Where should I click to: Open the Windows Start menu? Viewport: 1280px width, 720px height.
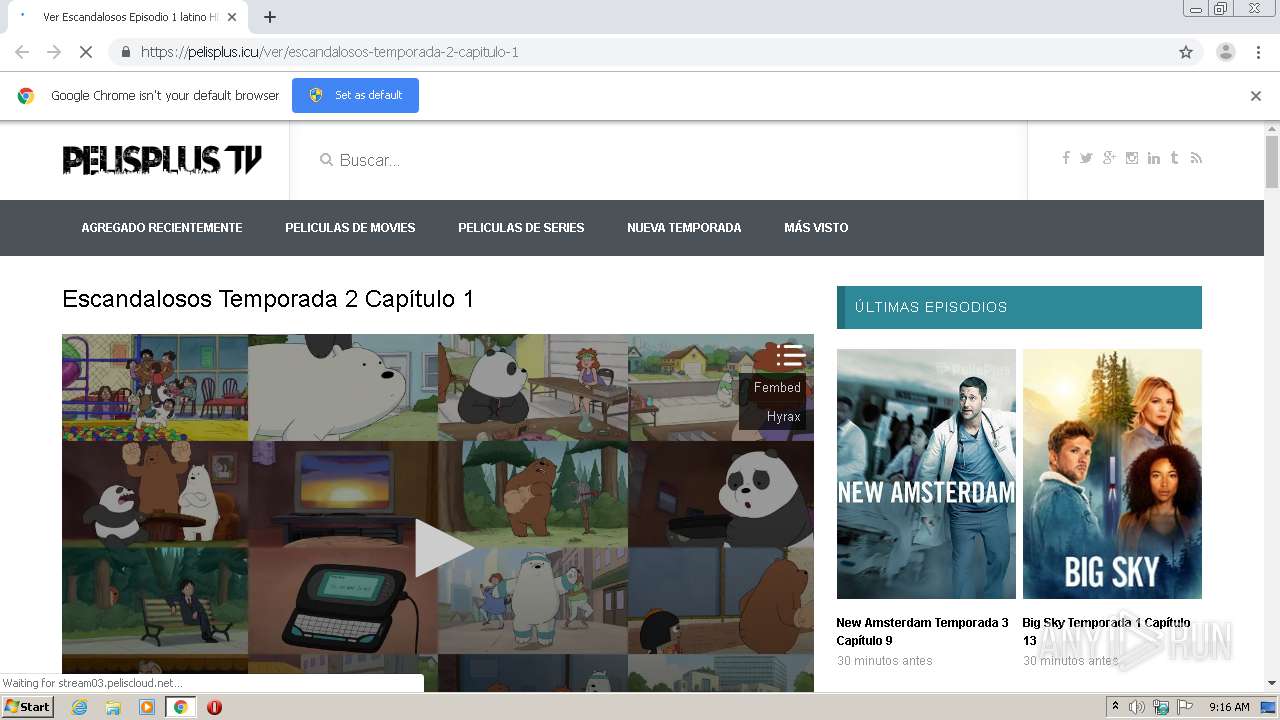click(28, 707)
